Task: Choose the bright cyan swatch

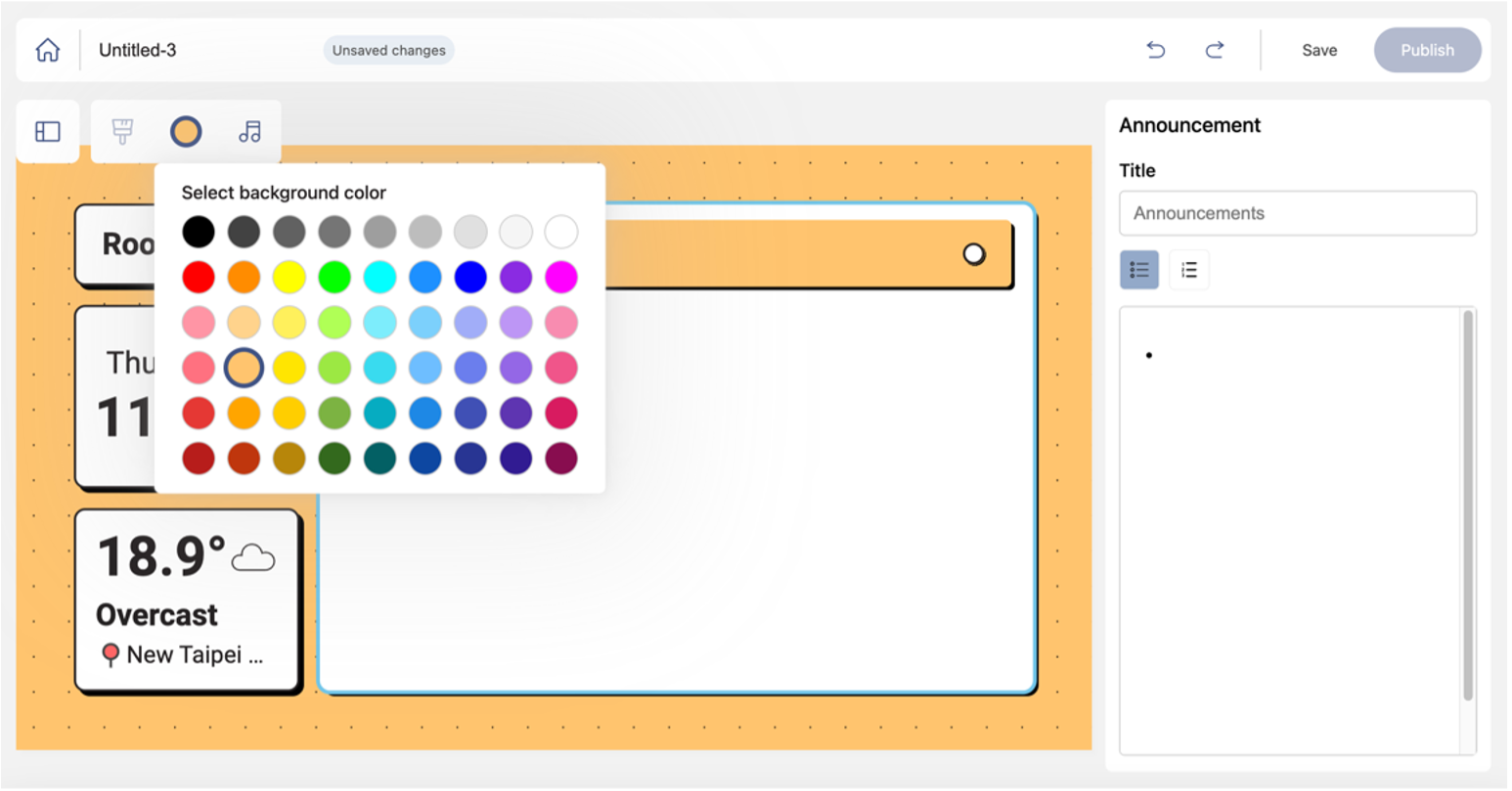Action: 379,277
